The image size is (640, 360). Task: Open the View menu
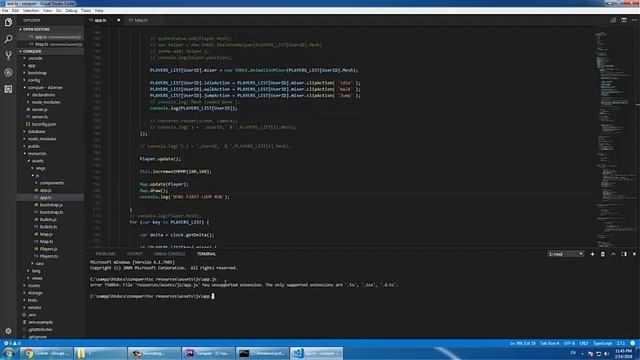click(47, 11)
